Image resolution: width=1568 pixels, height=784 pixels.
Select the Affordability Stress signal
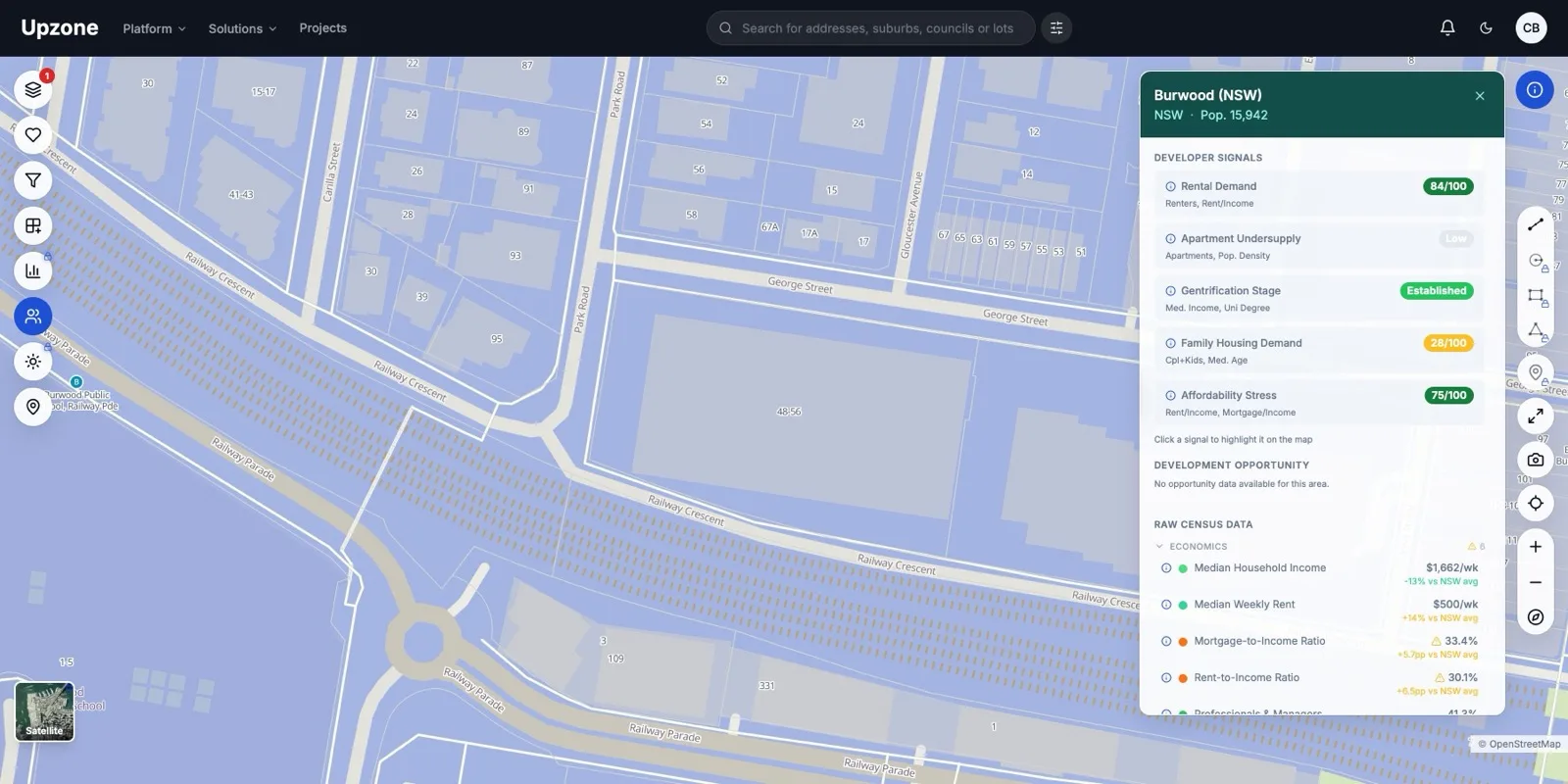click(x=1319, y=403)
